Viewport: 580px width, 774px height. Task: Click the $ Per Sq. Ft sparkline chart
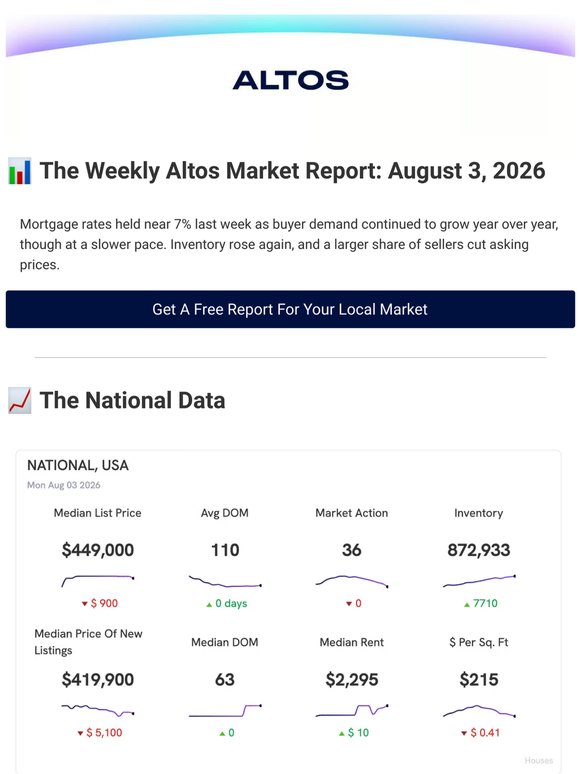479,710
